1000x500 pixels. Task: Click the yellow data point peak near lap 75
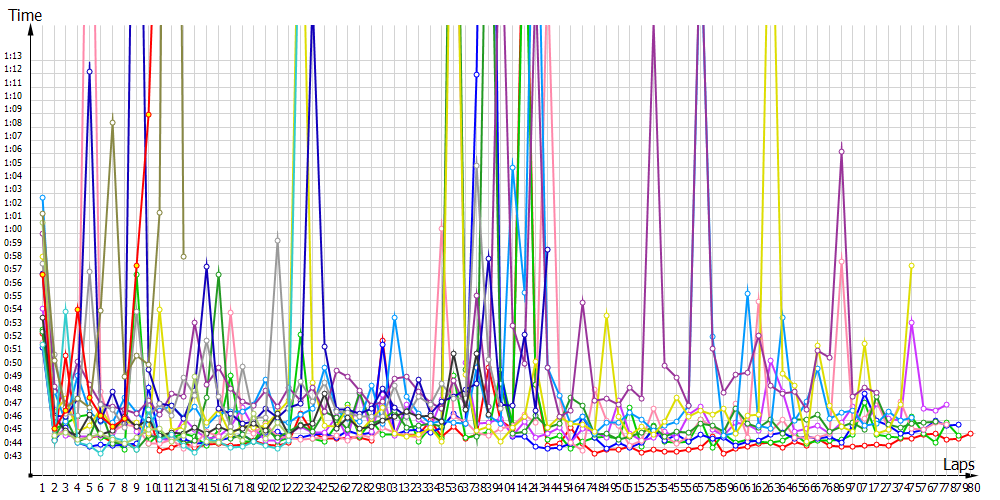tap(911, 266)
